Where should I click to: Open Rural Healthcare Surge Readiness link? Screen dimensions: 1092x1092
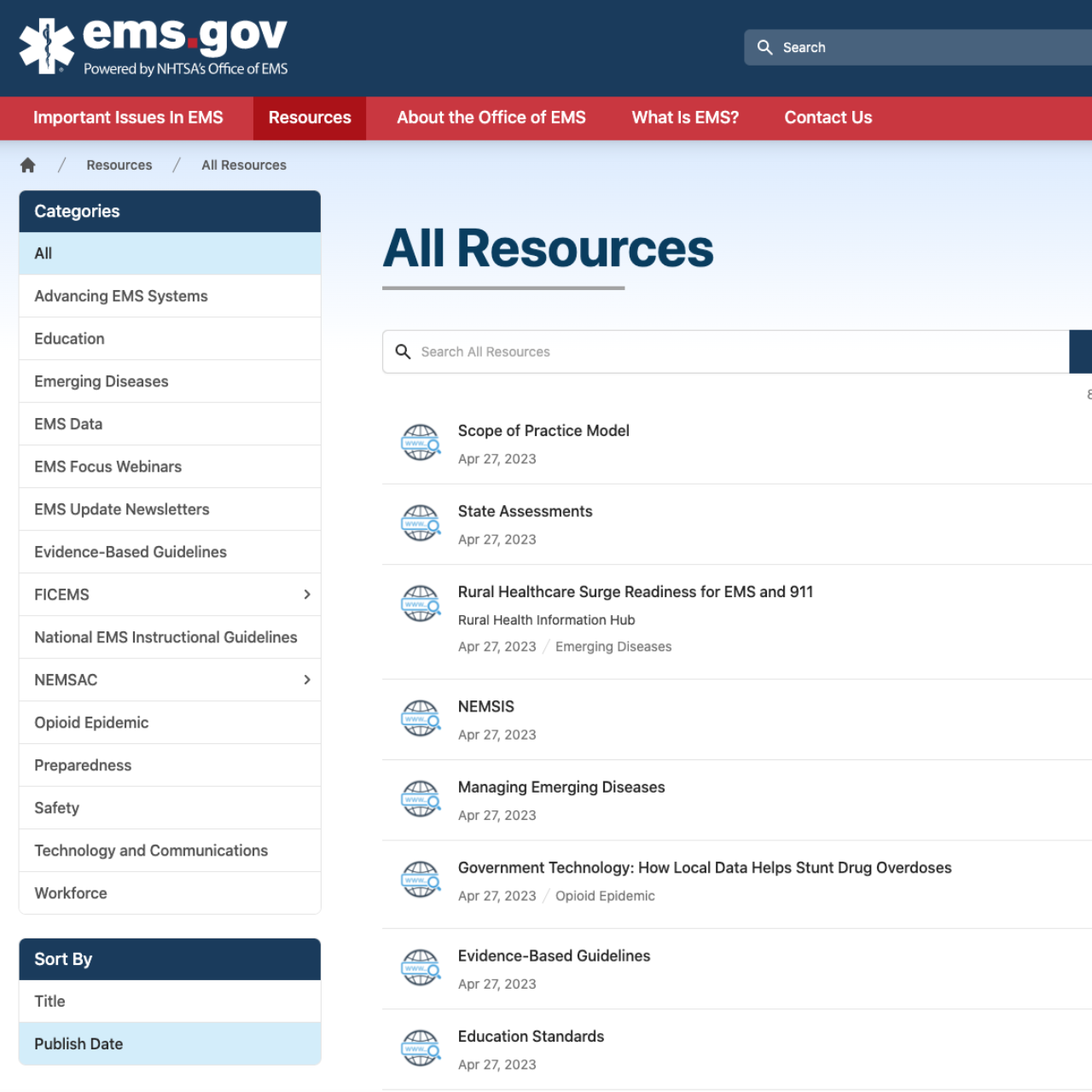click(635, 592)
